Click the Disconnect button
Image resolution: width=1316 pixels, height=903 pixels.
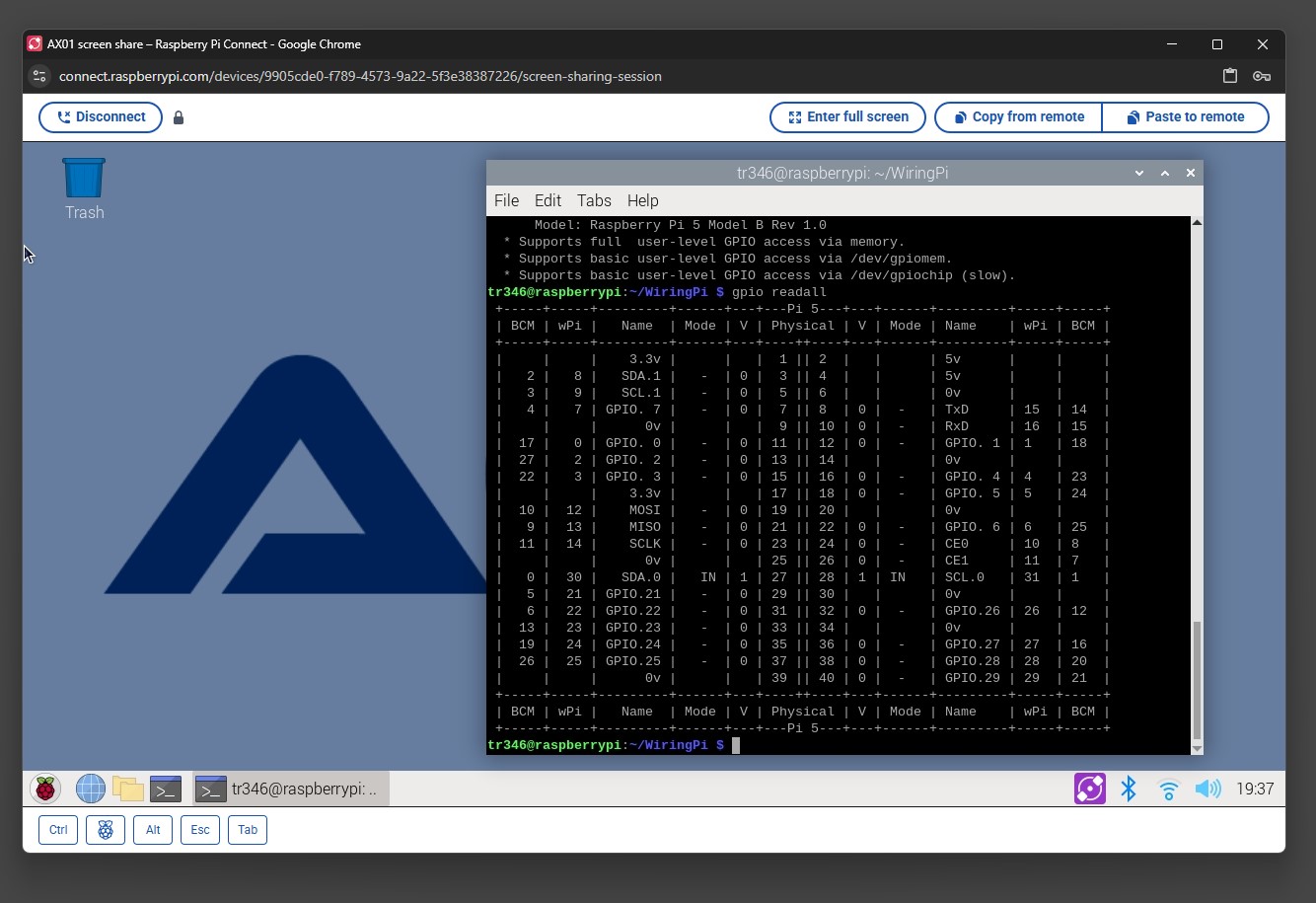click(x=101, y=116)
